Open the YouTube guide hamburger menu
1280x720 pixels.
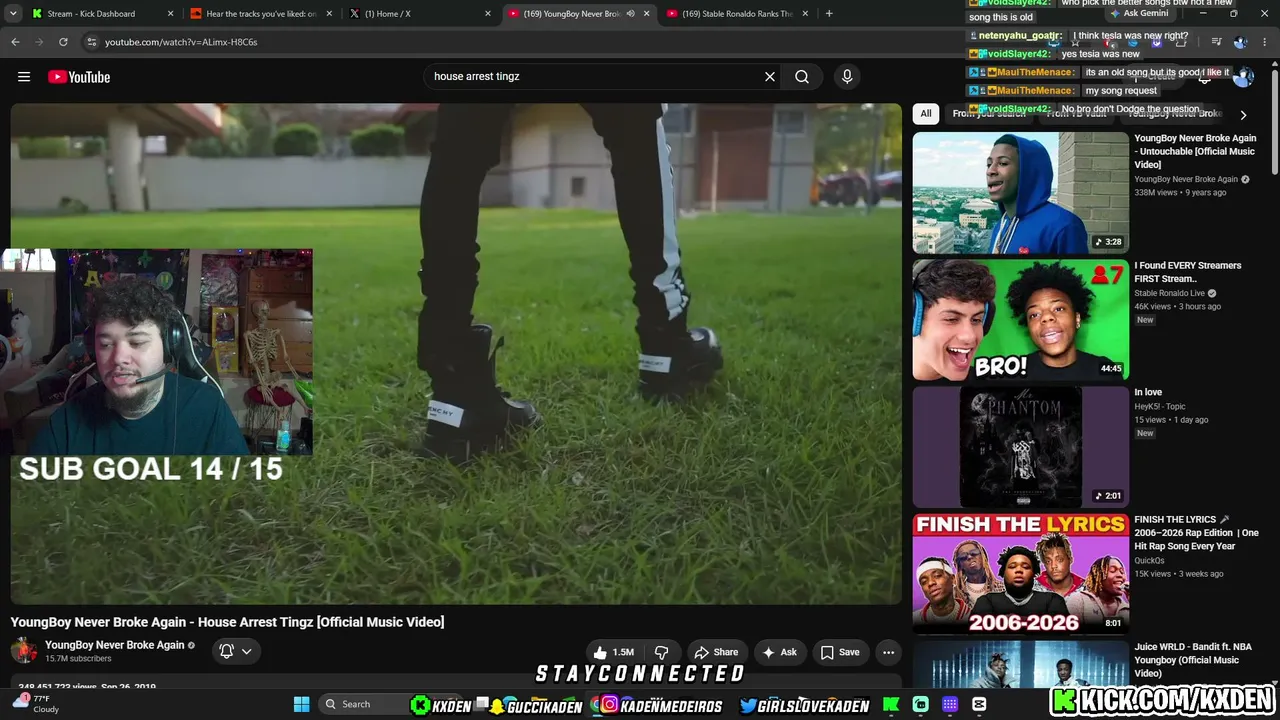pos(24,77)
